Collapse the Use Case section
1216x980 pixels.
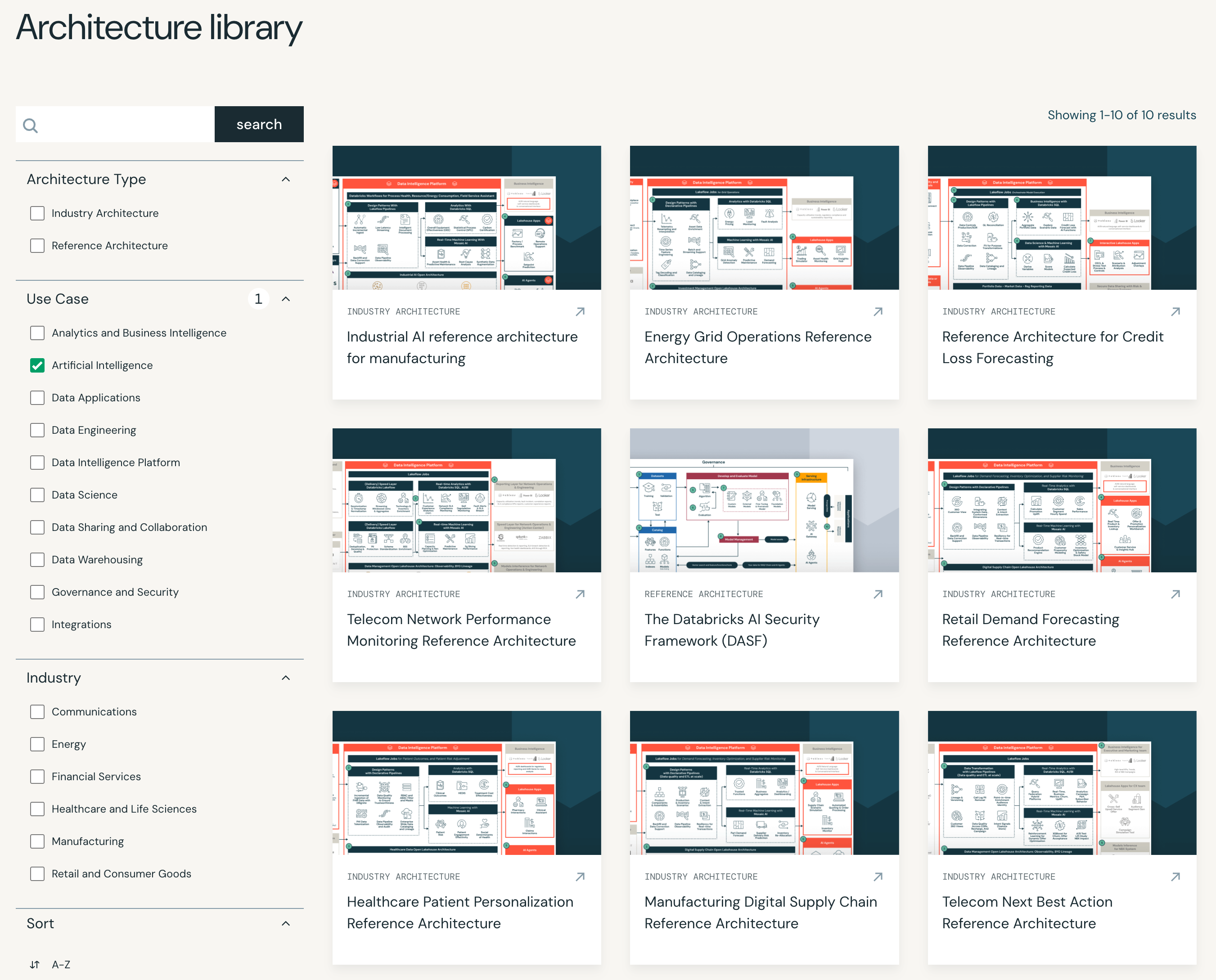[x=286, y=299]
